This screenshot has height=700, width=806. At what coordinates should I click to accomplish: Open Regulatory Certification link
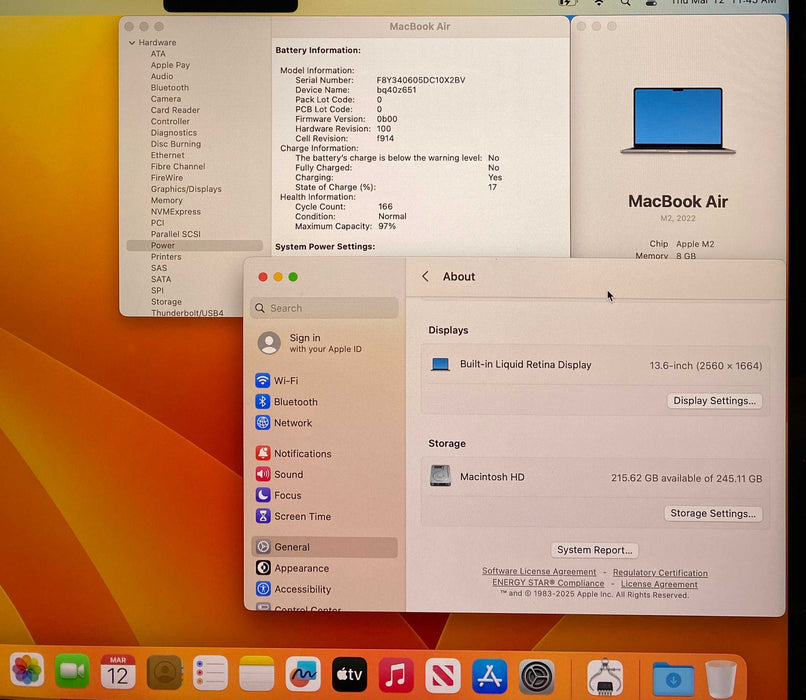(x=660, y=573)
